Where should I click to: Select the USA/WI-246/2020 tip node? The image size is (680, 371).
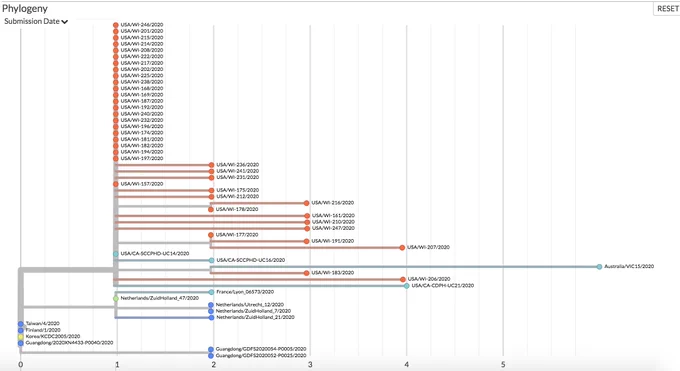[116, 25]
